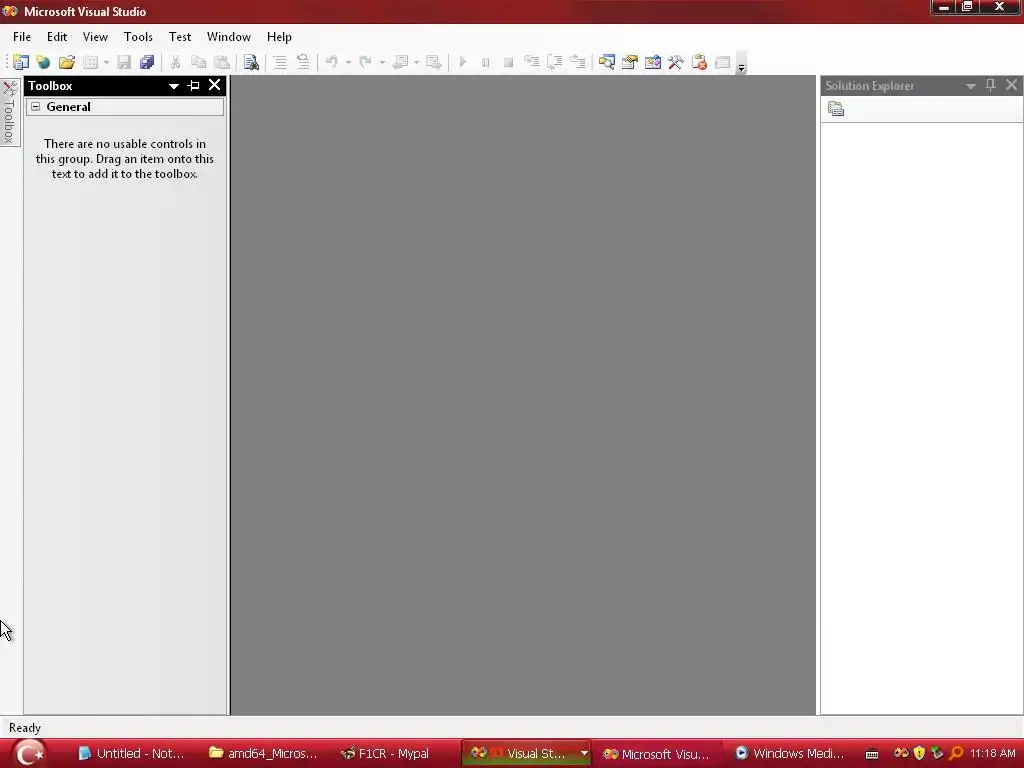Click the General group header label
This screenshot has height=768, width=1024.
click(68, 106)
